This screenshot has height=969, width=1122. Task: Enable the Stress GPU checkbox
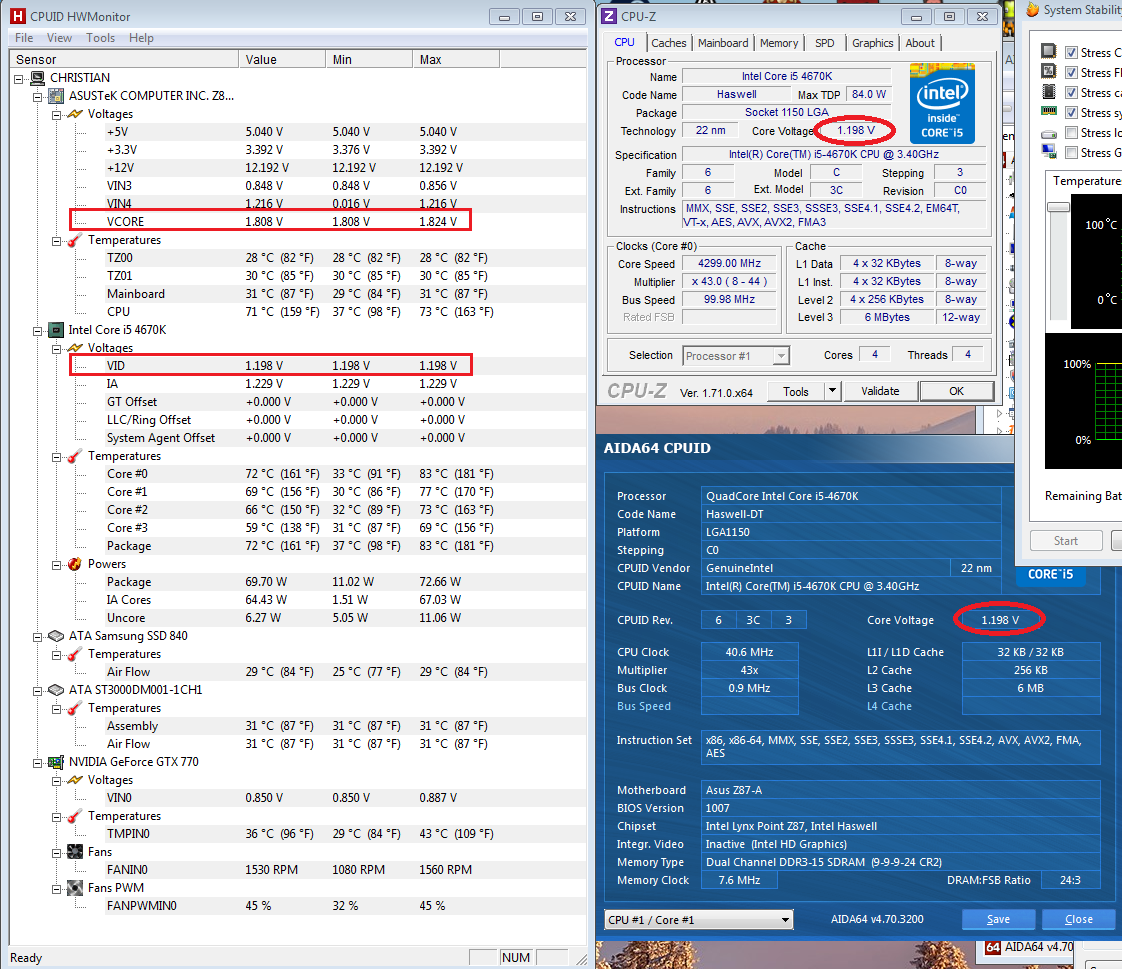[1071, 152]
